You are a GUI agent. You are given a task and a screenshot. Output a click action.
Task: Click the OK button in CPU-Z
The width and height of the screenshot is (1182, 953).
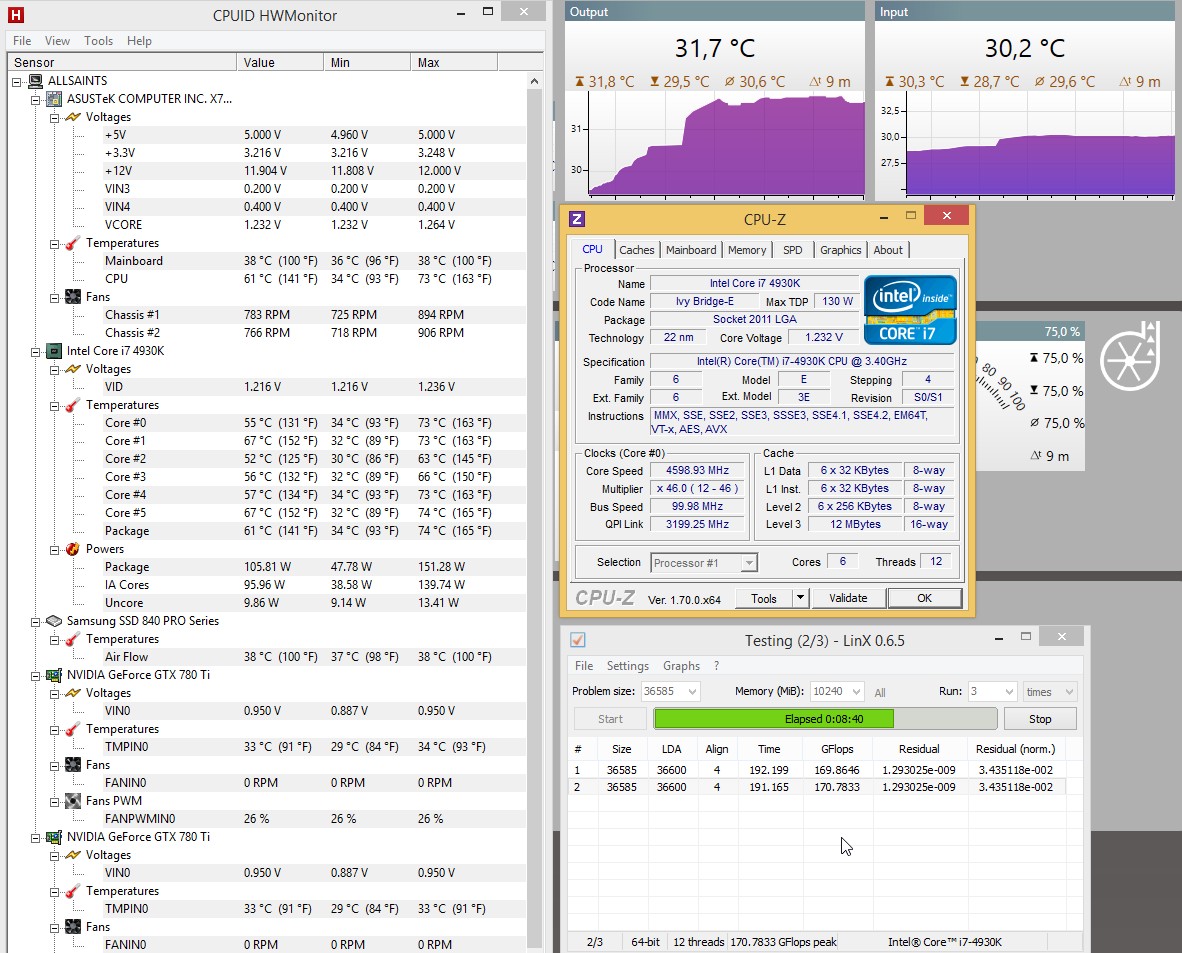coord(924,598)
